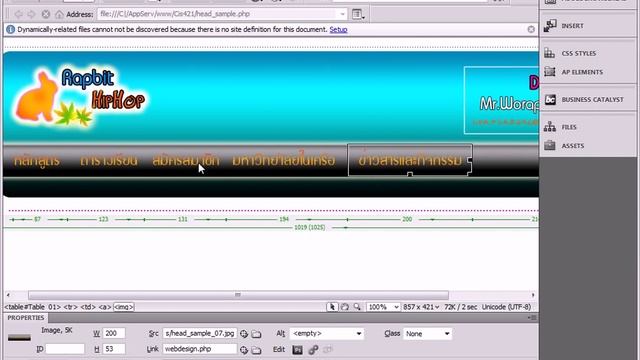Click the horizontal scrollbar thumb
The image size is (640, 360).
[238, 295]
